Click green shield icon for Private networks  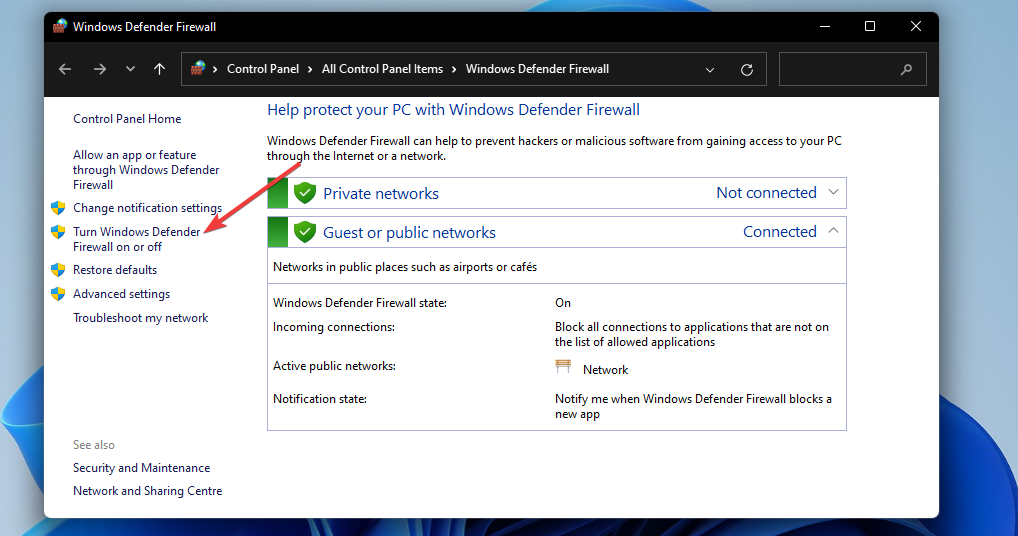pos(304,193)
